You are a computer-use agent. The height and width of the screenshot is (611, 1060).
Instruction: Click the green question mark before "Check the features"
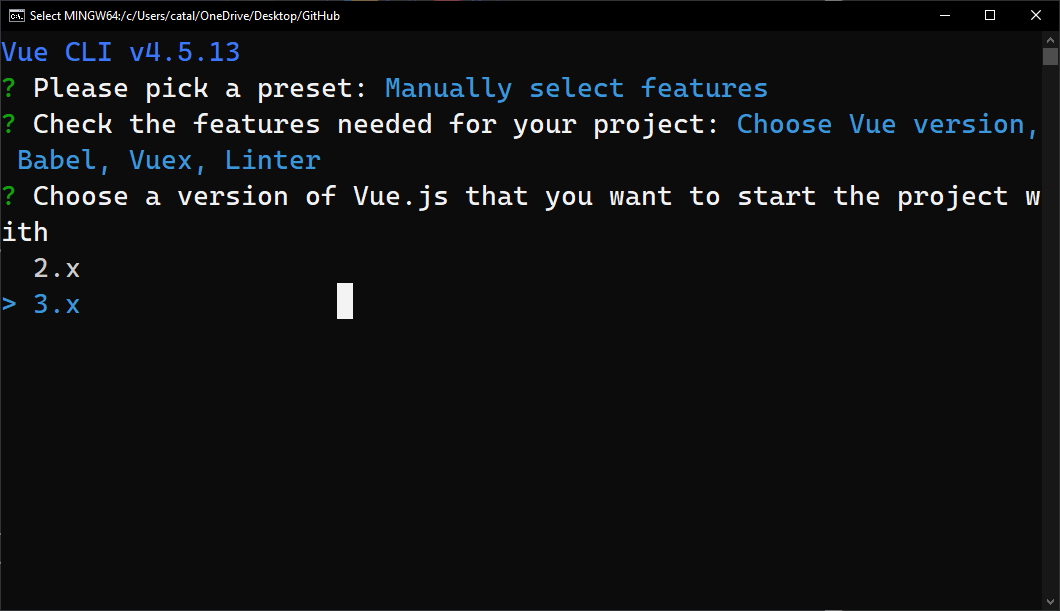tap(8, 125)
